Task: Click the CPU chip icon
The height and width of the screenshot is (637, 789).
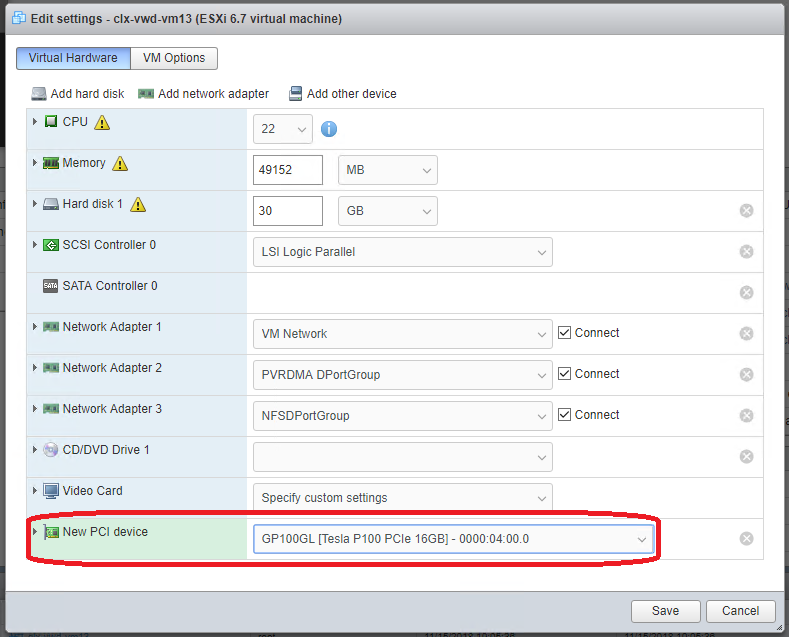Action: [51, 122]
